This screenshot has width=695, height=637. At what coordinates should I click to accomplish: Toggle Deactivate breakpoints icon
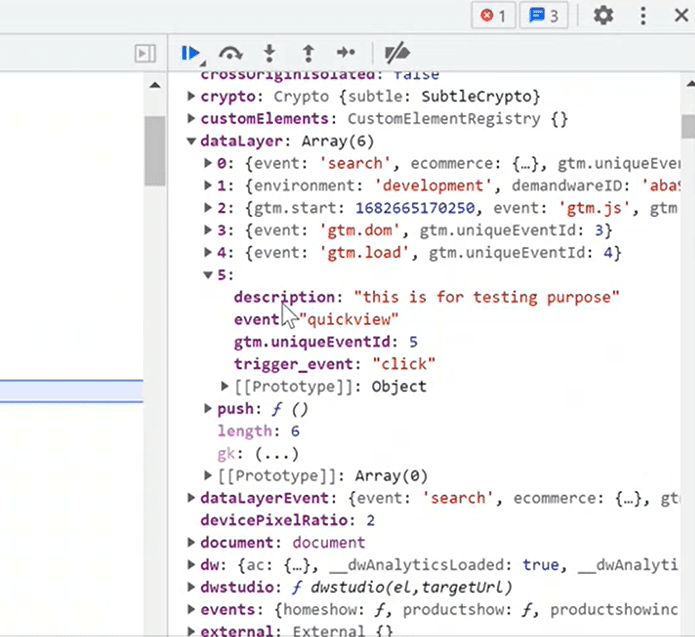click(x=397, y=53)
